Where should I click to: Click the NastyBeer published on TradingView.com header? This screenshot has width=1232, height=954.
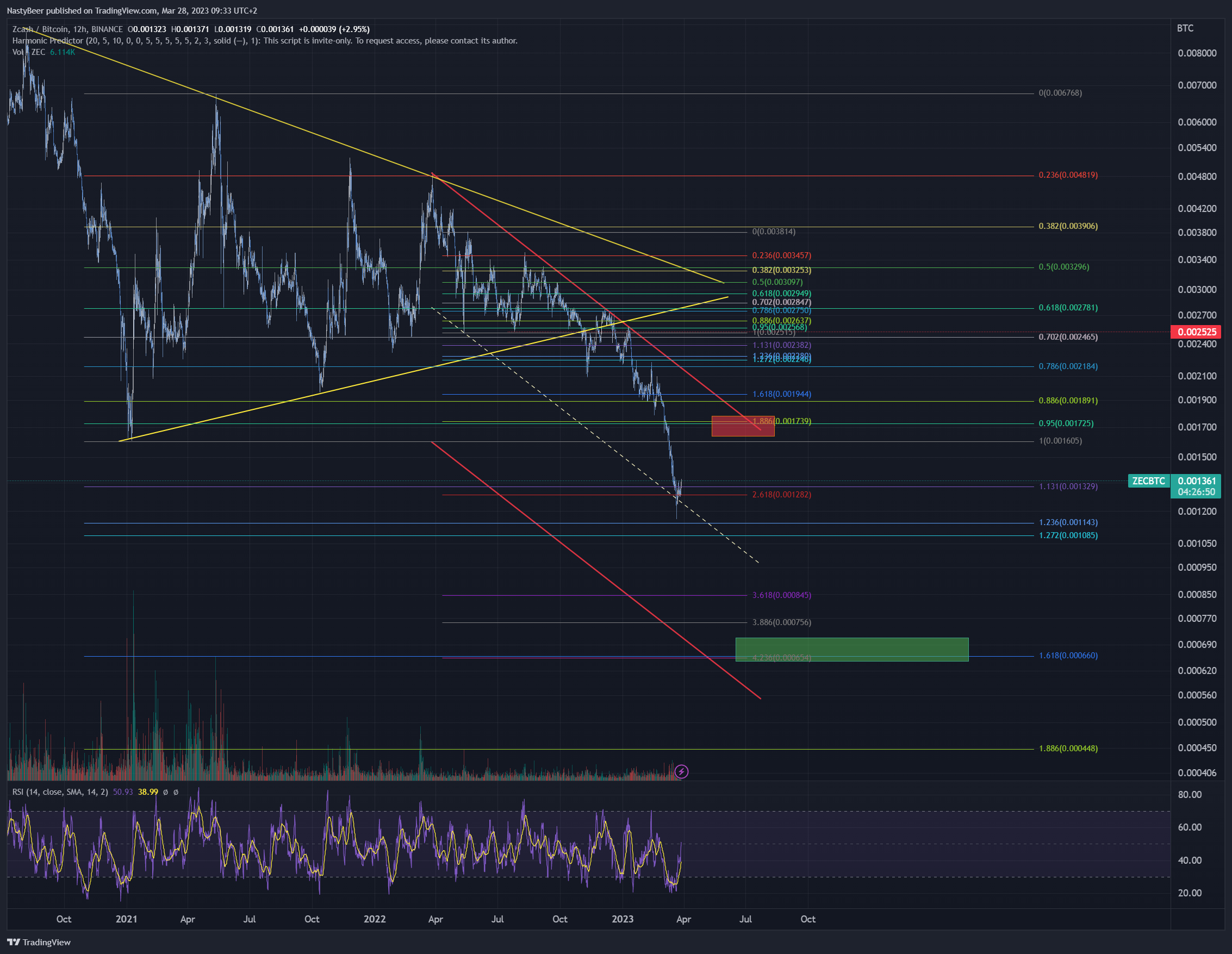[x=132, y=11]
